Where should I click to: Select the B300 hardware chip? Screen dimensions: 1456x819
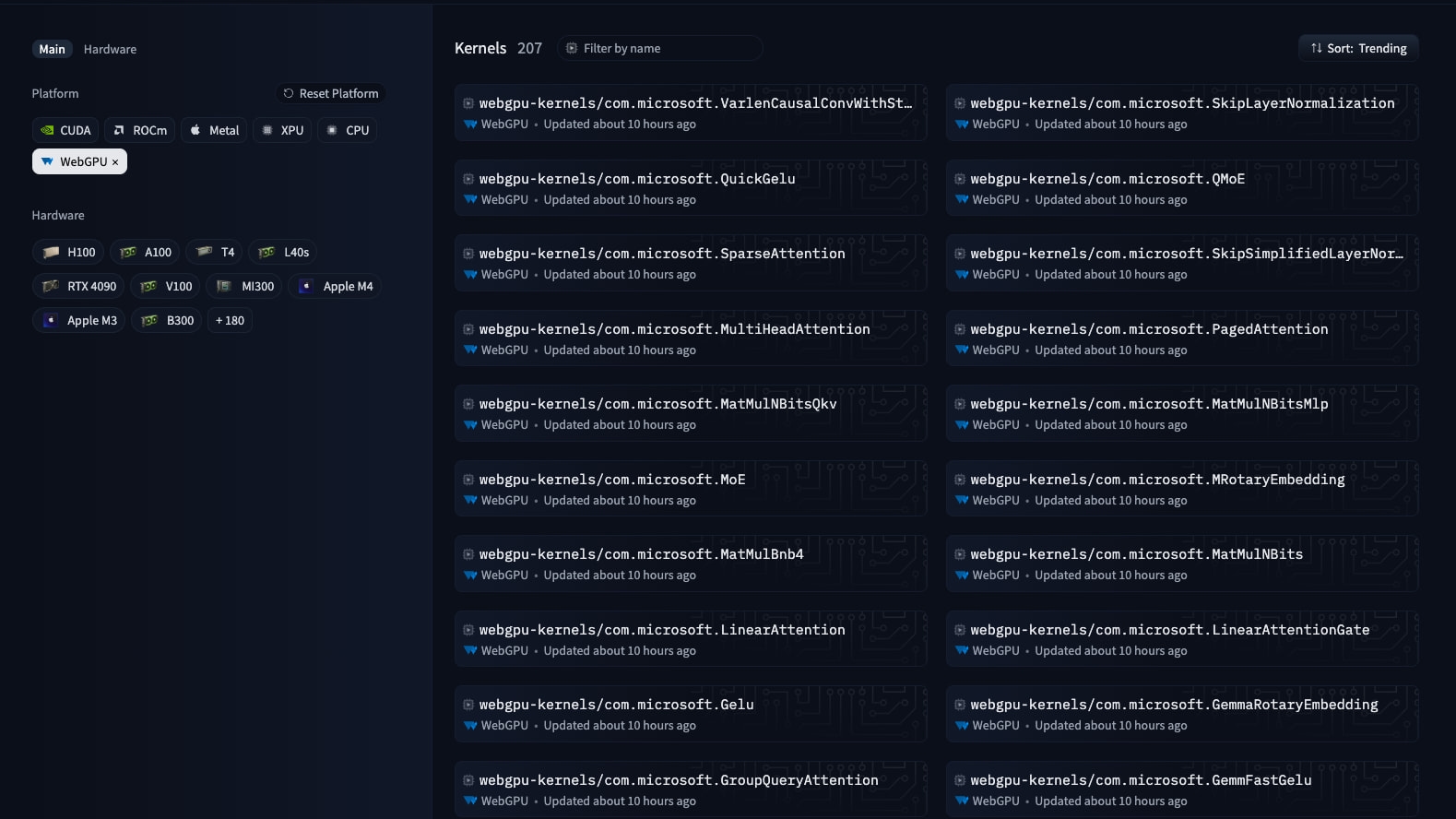[x=167, y=320]
